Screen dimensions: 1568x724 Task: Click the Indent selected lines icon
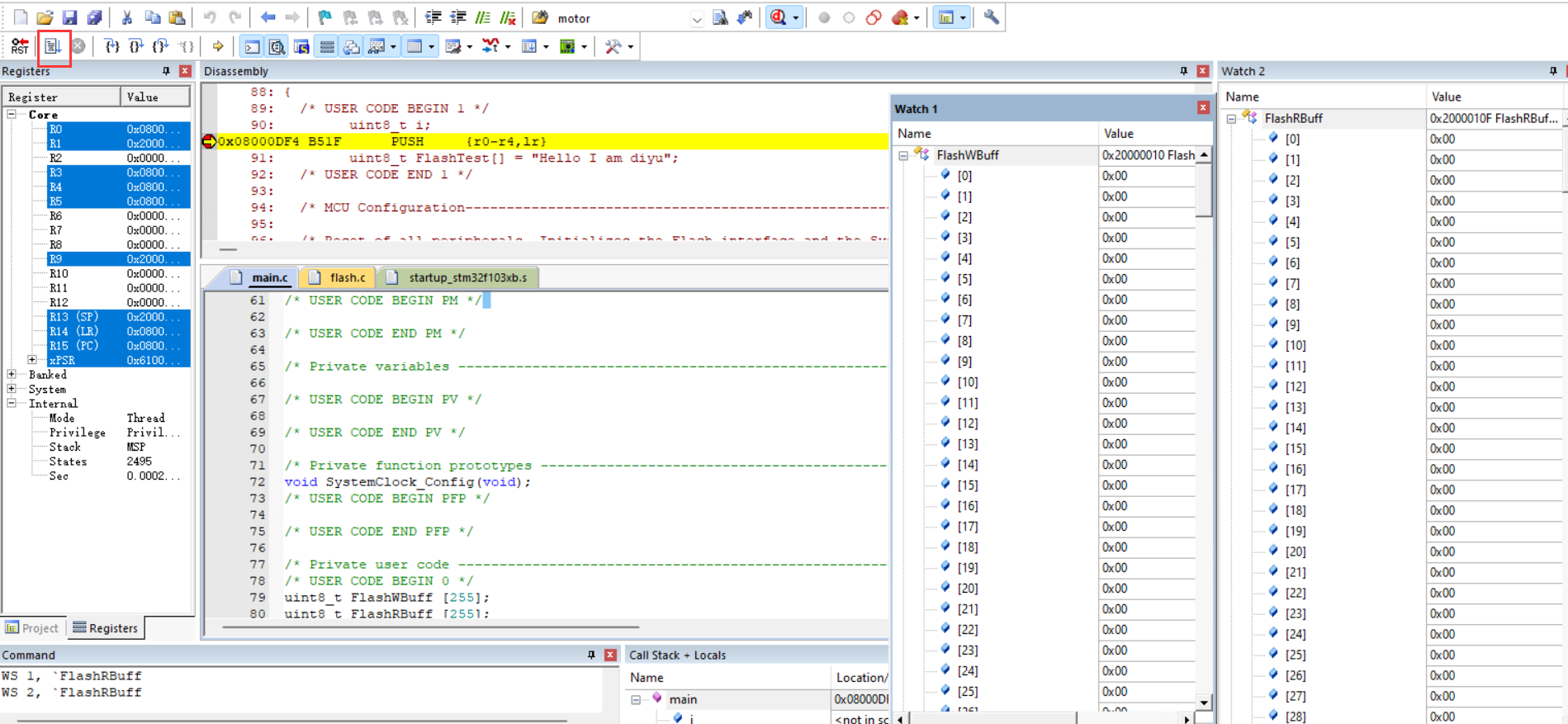[x=433, y=17]
